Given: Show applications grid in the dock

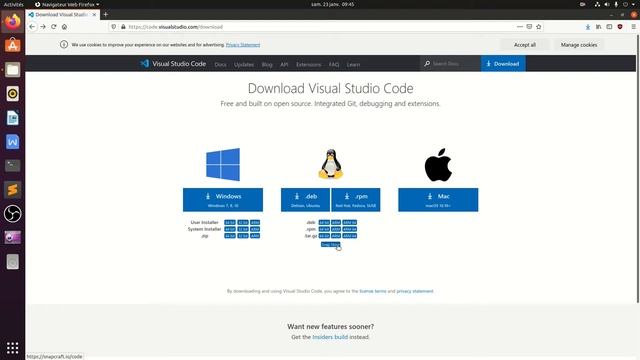Looking at the screenshot, I should 13,348.
